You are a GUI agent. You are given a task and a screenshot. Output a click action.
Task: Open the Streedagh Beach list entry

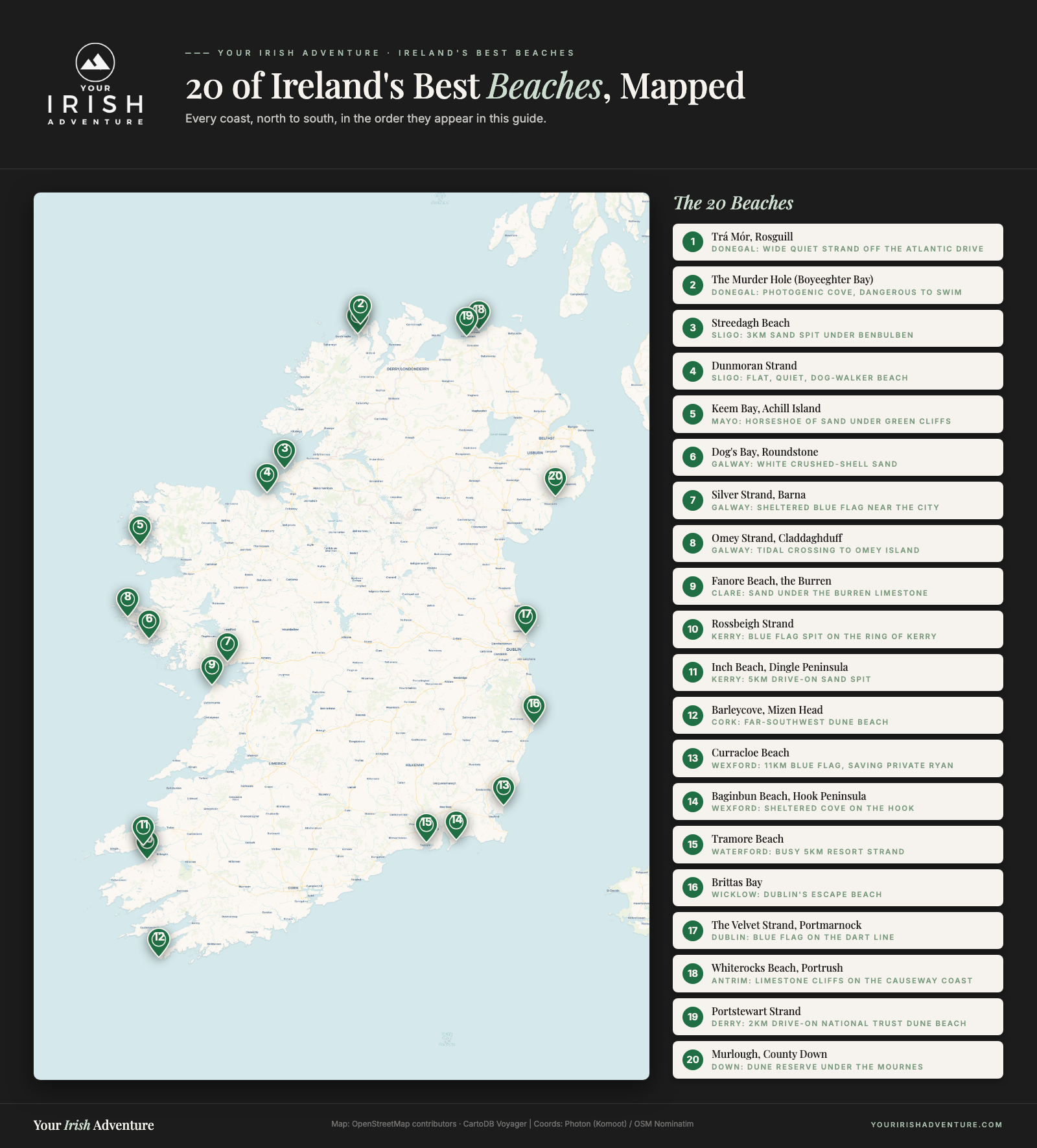coord(838,328)
